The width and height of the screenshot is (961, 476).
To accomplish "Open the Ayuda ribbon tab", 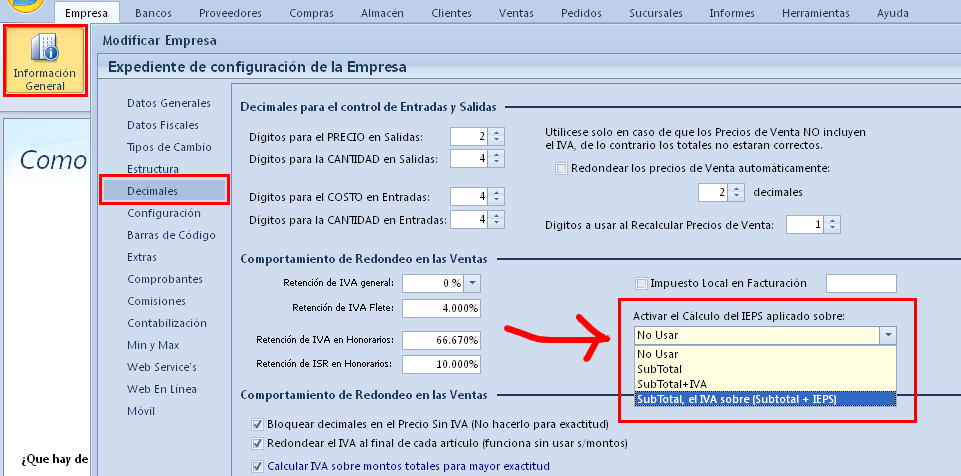I will pyautogui.click(x=893, y=13).
